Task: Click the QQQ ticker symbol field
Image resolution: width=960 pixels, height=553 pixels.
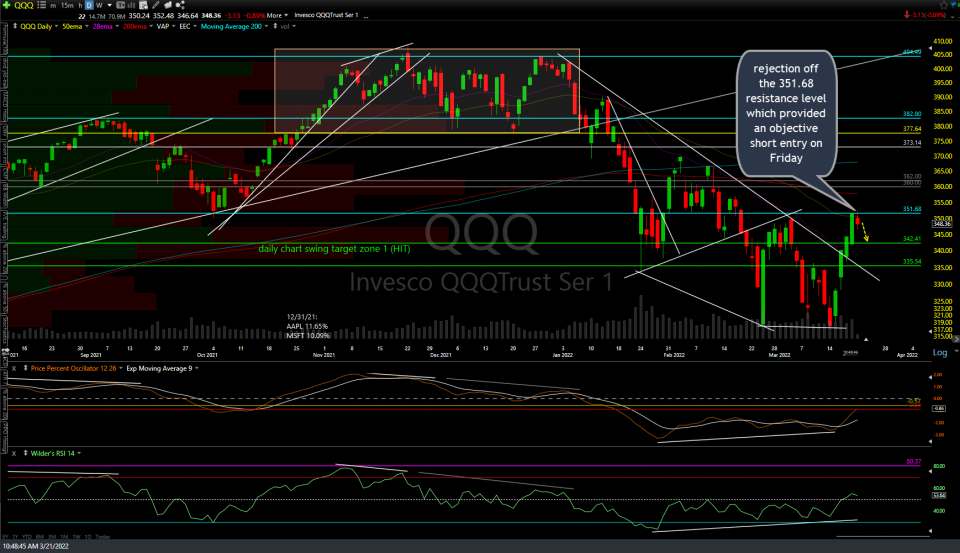Action: click(24, 6)
